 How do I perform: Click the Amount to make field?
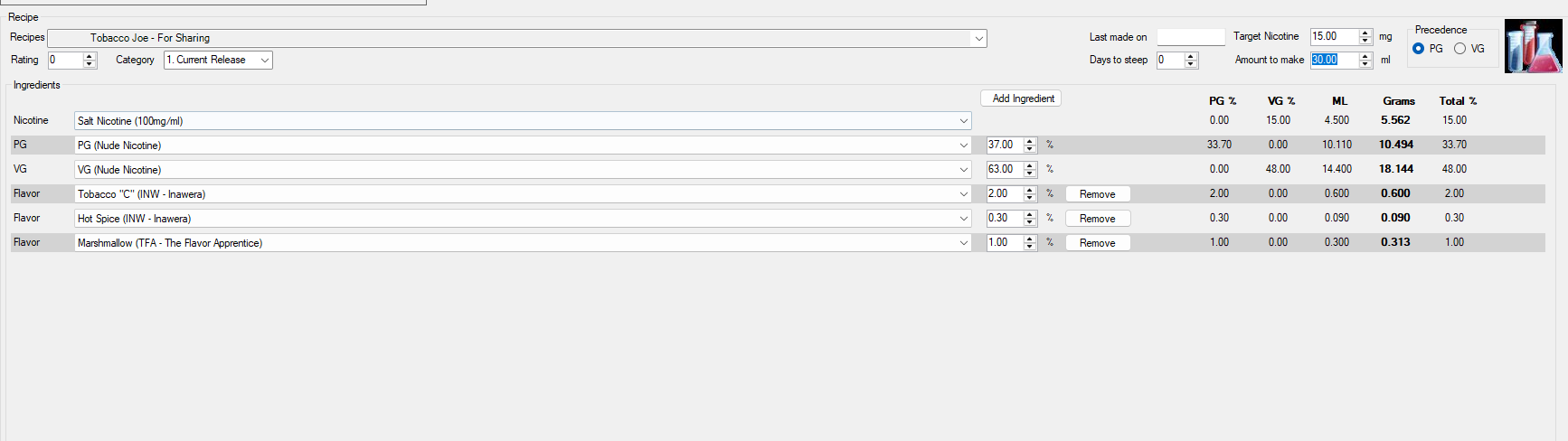1335,60
